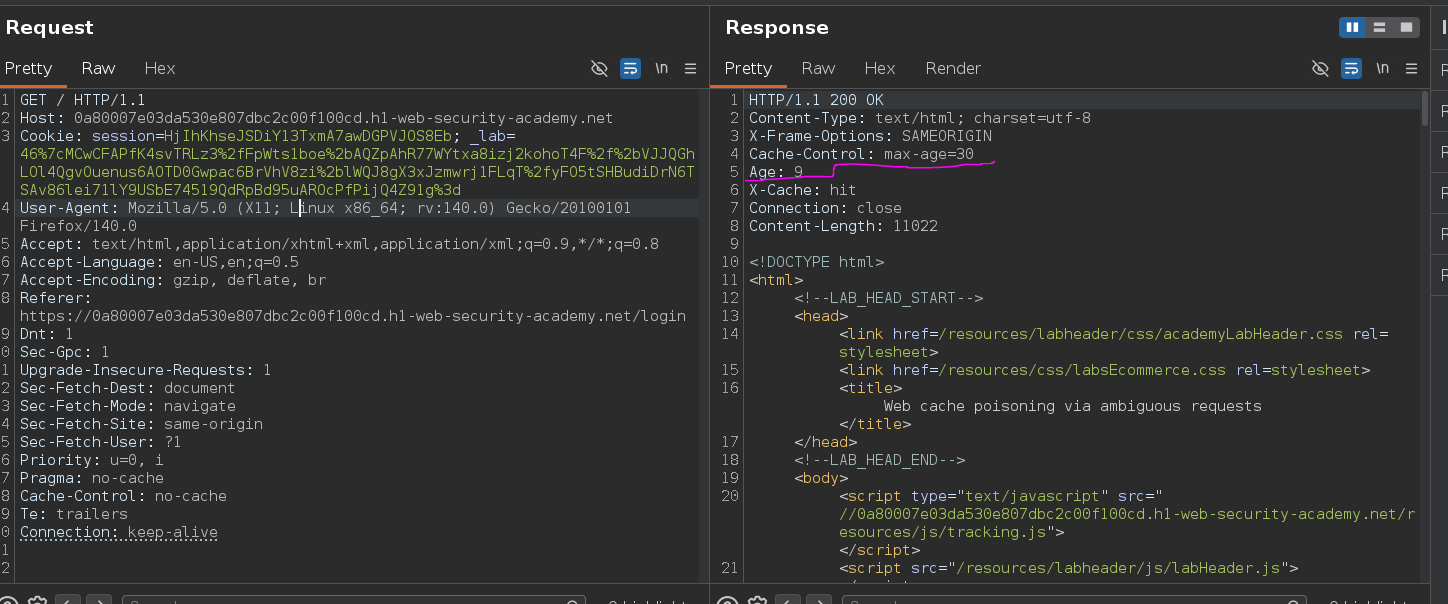Click the 'Sec-Fetch-Site: same-origin' header

click(x=141, y=424)
